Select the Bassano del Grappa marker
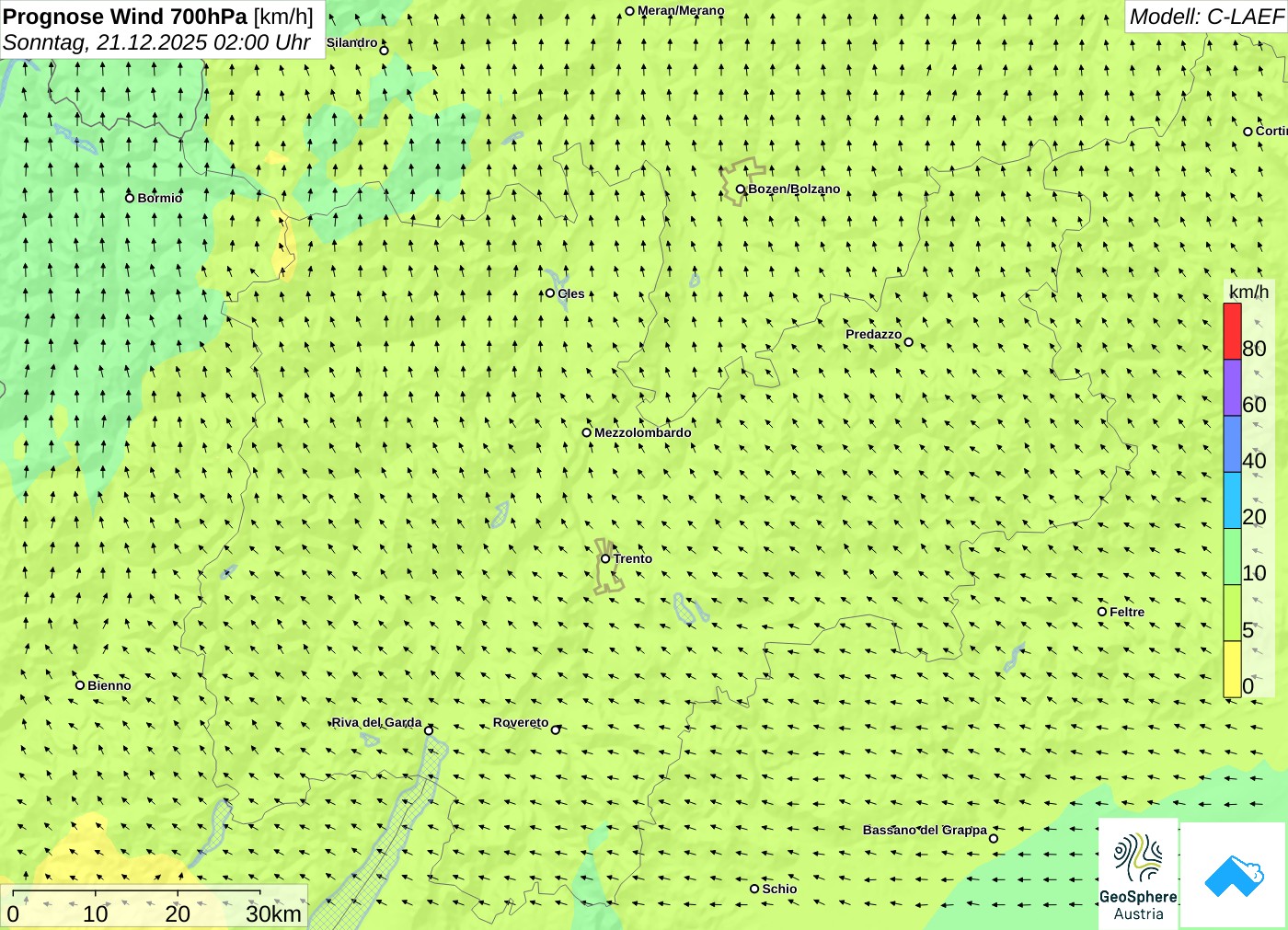The width and height of the screenshot is (1288, 930). point(994,838)
